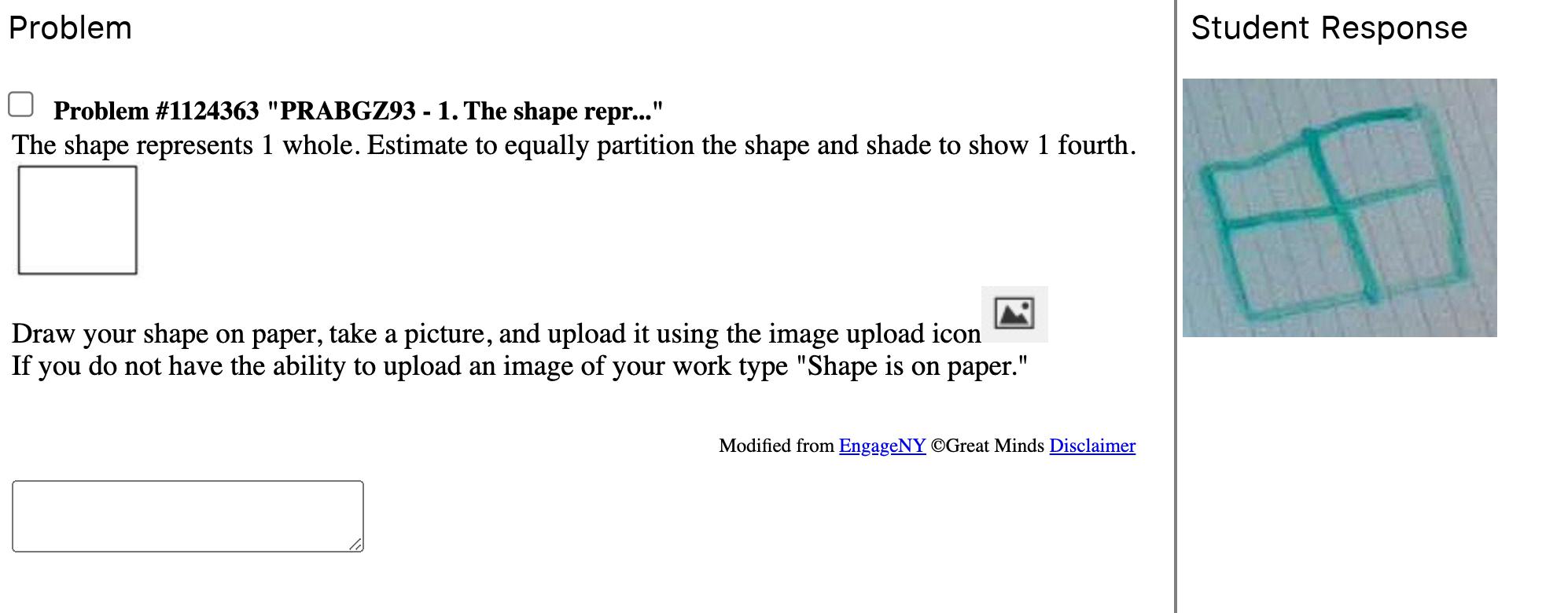Grab the answer box resize handle
The width and height of the screenshot is (1568, 613).
pos(355,544)
